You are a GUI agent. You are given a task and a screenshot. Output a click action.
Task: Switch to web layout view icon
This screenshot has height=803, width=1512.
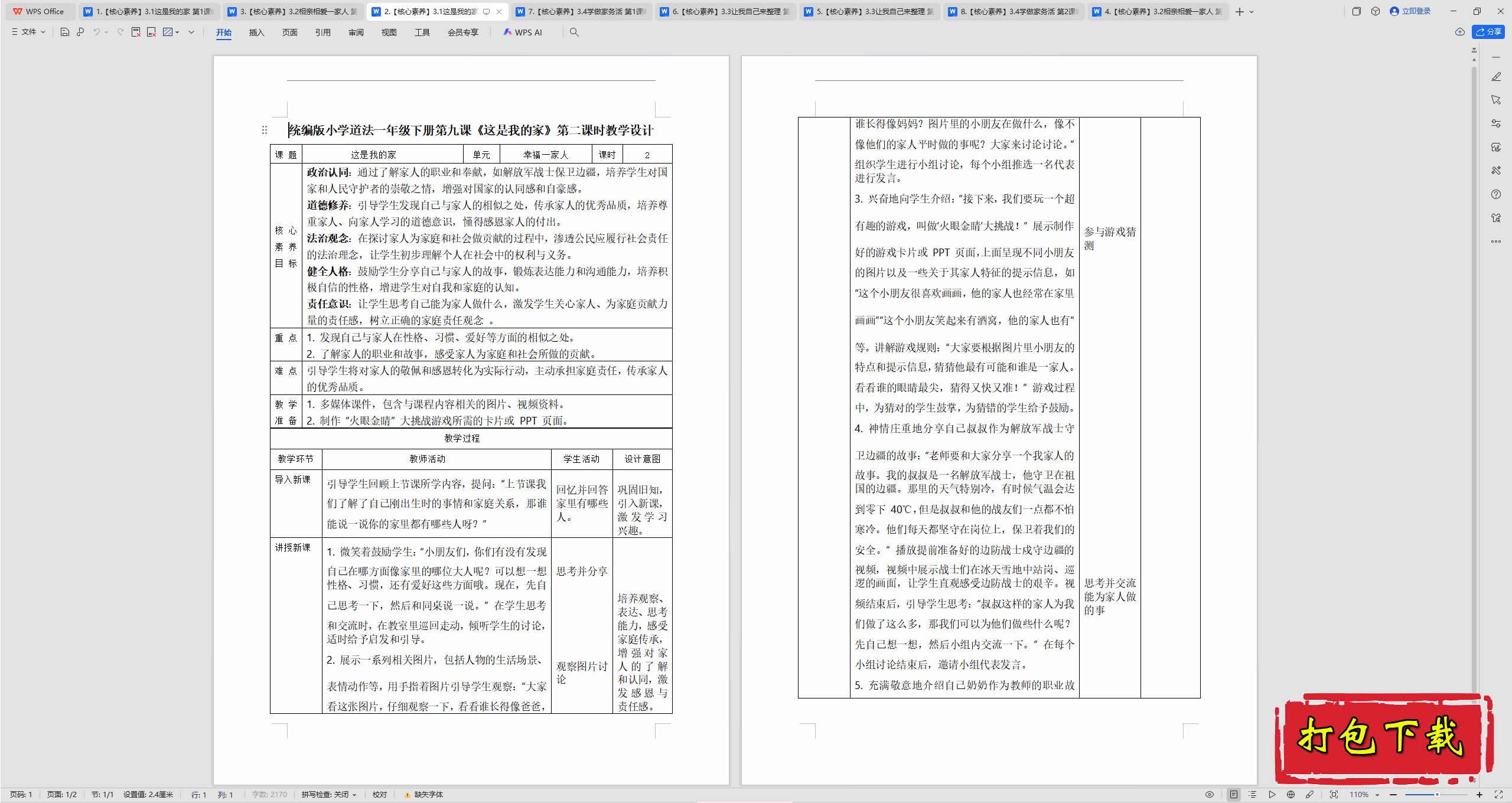(1291, 794)
